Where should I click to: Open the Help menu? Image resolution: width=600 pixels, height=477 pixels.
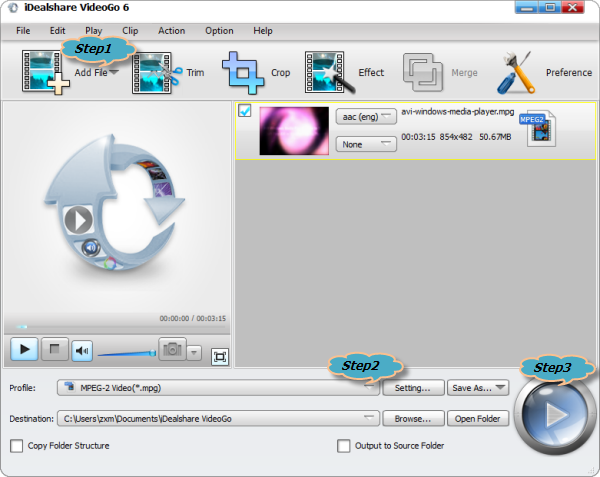263,31
